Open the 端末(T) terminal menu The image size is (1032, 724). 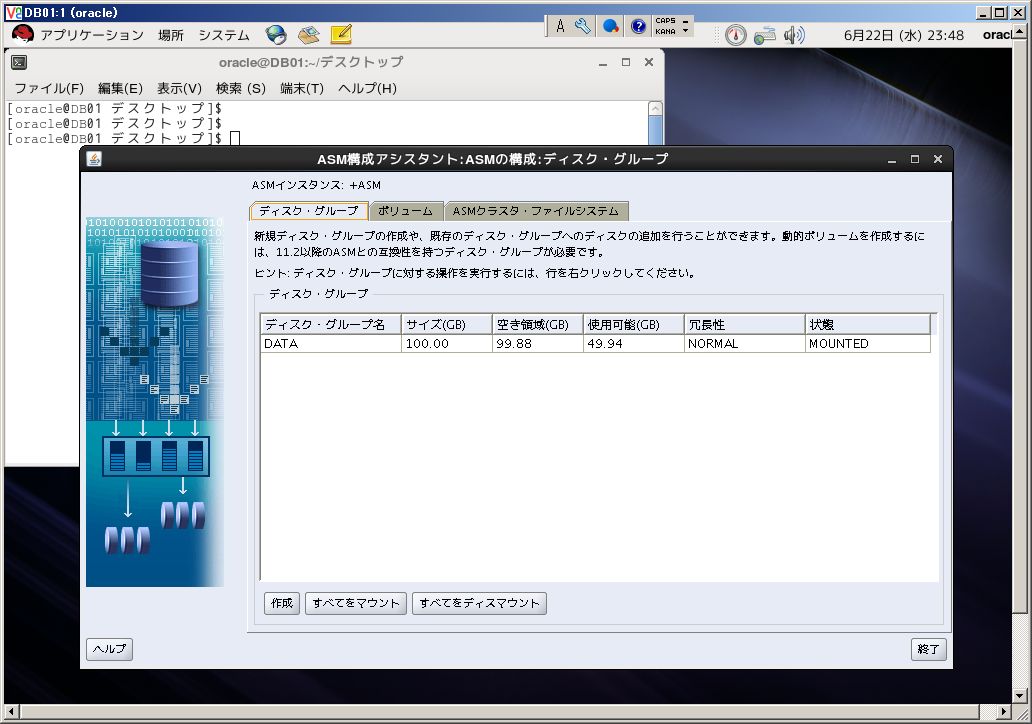tap(301, 88)
